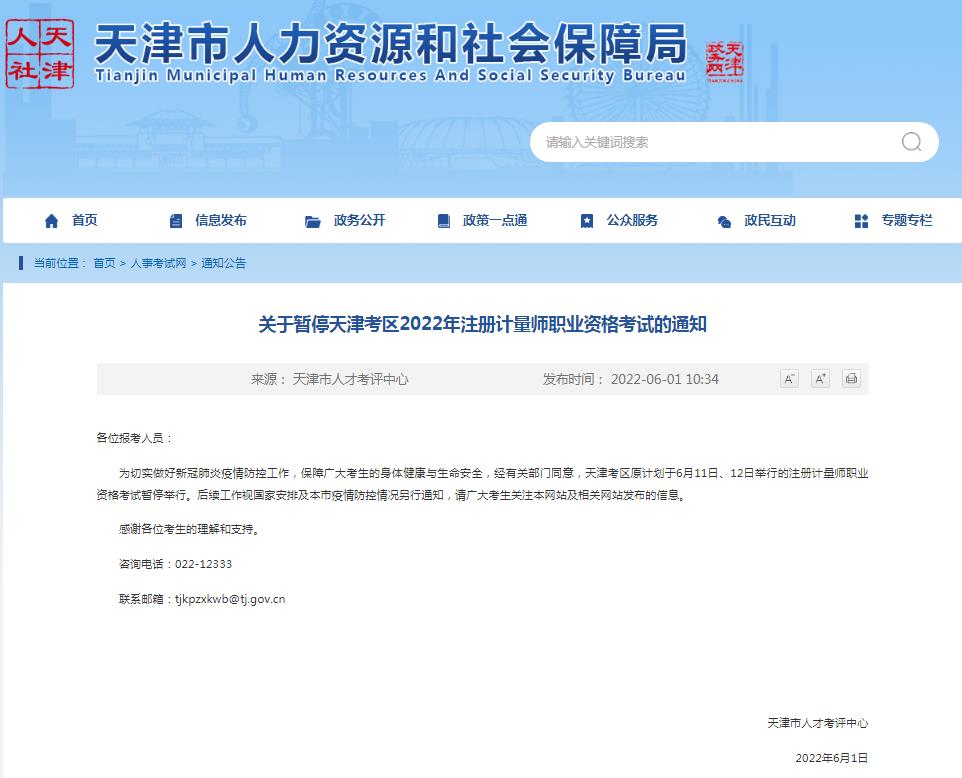Click the red 天津人社 logo at top left
962x778 pixels.
point(40,55)
